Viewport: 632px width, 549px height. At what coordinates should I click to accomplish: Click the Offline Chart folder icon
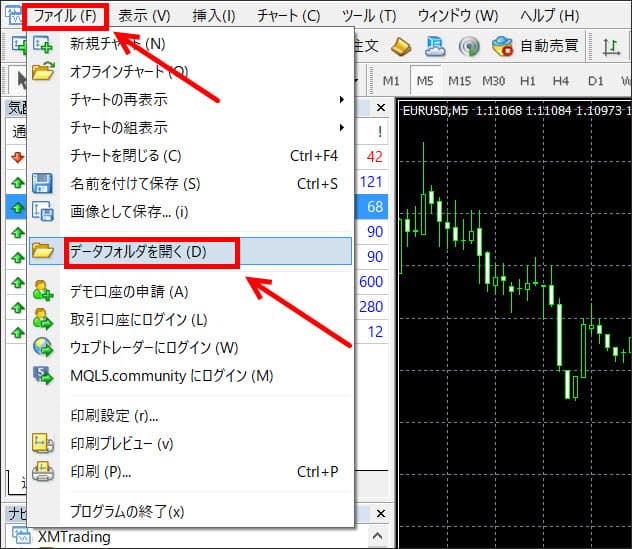43,72
